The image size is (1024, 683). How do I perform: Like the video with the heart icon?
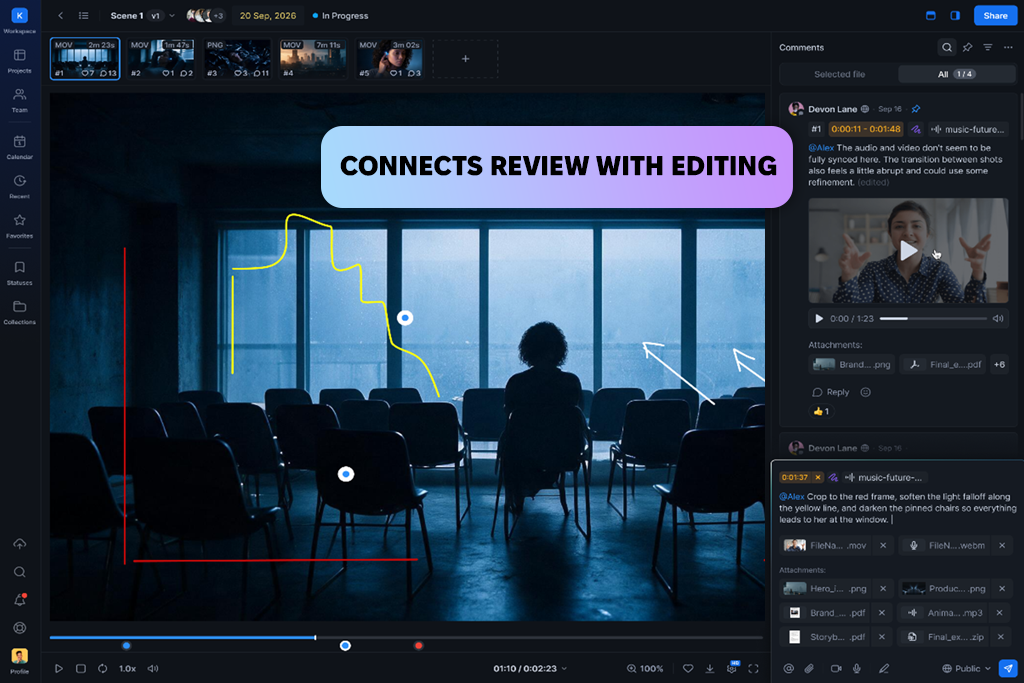pos(688,668)
